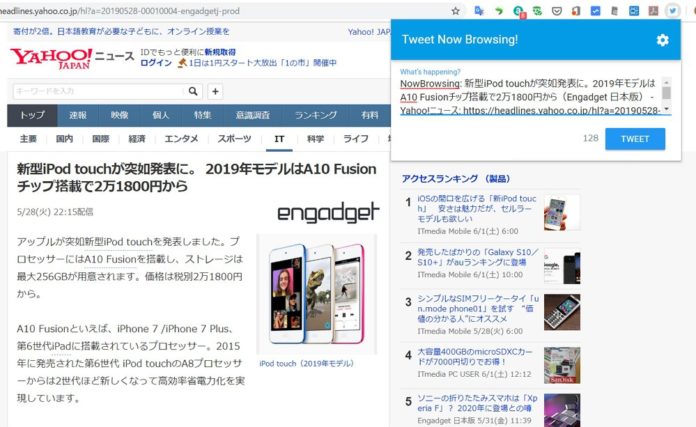The height and width of the screenshot is (427, 696).
Task: Open the Google Translate extension icon
Action: [x=479, y=11]
